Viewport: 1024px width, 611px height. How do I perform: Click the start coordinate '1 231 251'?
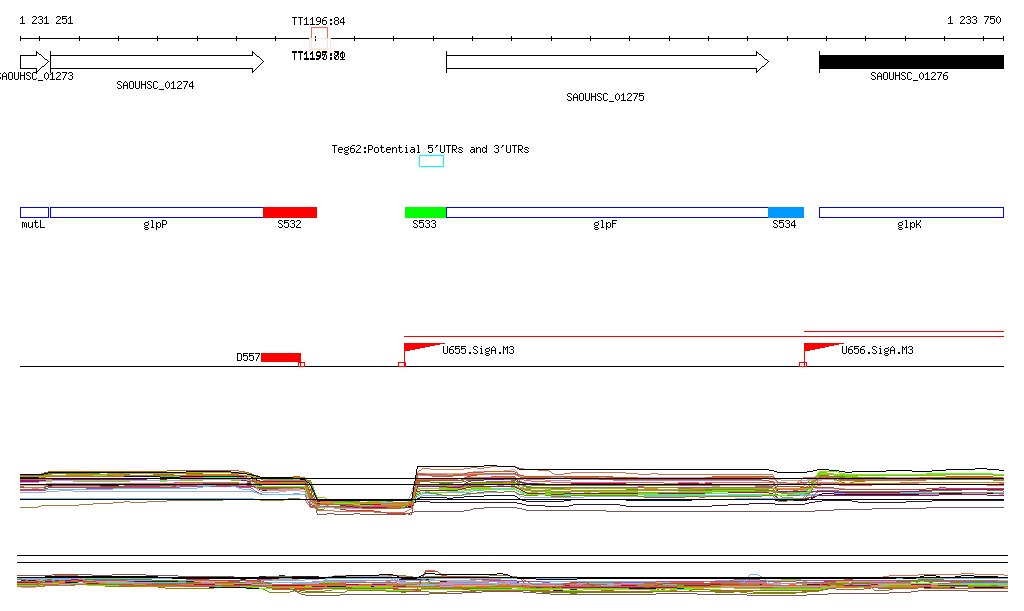coord(46,20)
